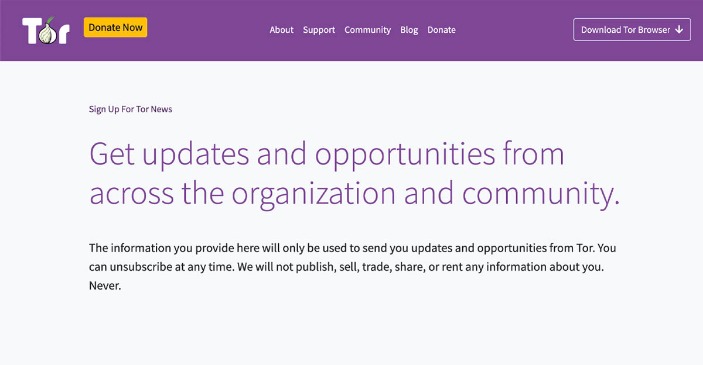Screen dimensions: 703x365
Task: Click the words 'Tor Browser' in the download button
Action: (x=647, y=30)
